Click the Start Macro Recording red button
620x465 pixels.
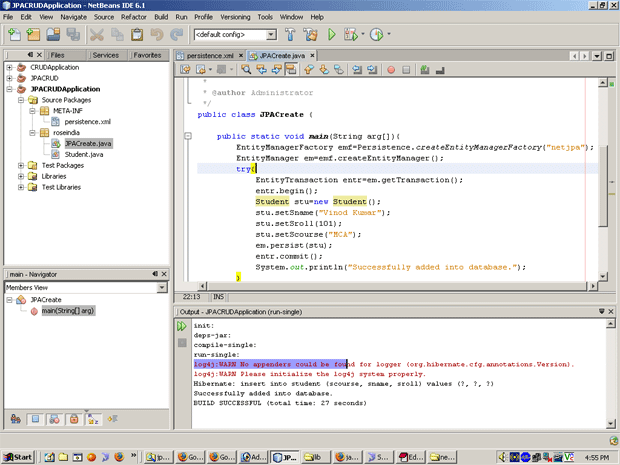click(391, 70)
